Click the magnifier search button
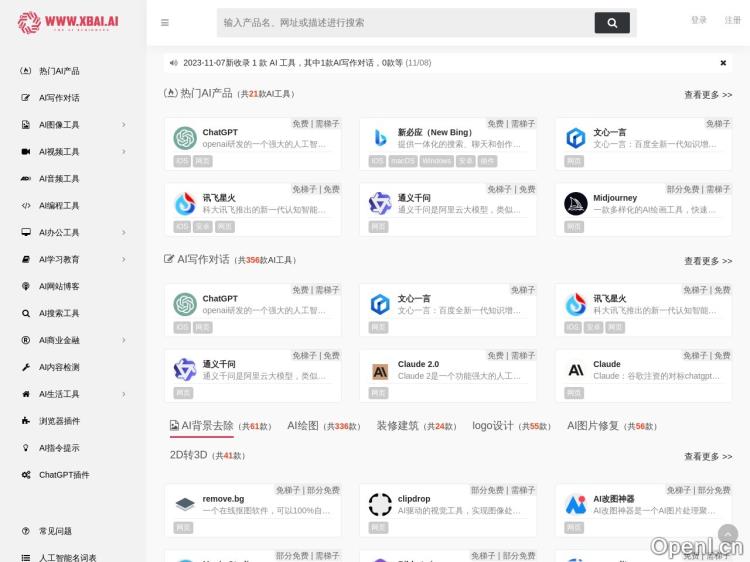The height and width of the screenshot is (562, 750). 612,22
